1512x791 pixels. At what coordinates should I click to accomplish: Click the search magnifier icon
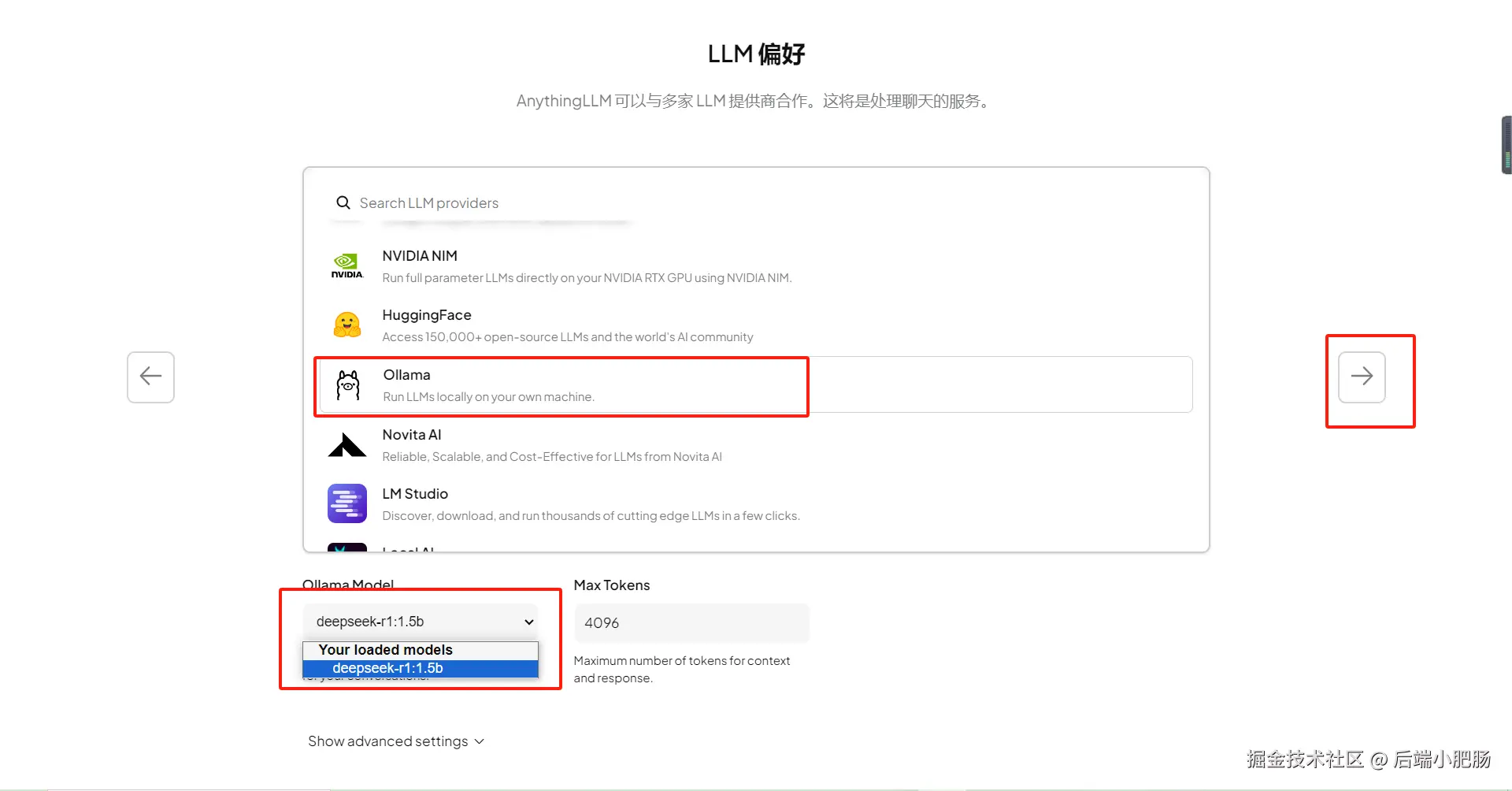(x=343, y=202)
